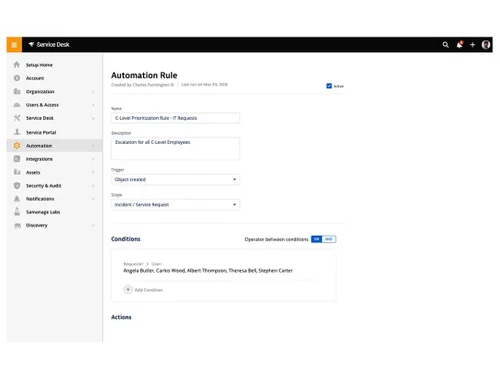The width and height of the screenshot is (500, 375).
Task: Open the orange hamburger menu
Action: (x=14, y=45)
